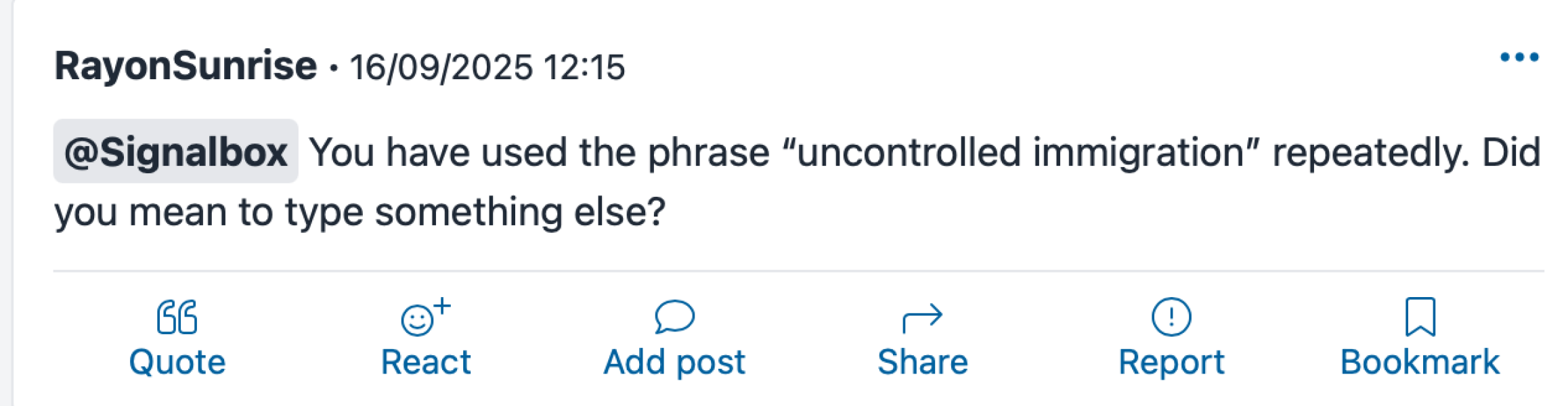The height and width of the screenshot is (406, 1568).
Task: Click the quoted phrase "uncontrolled immigration"
Action: 1020,152
